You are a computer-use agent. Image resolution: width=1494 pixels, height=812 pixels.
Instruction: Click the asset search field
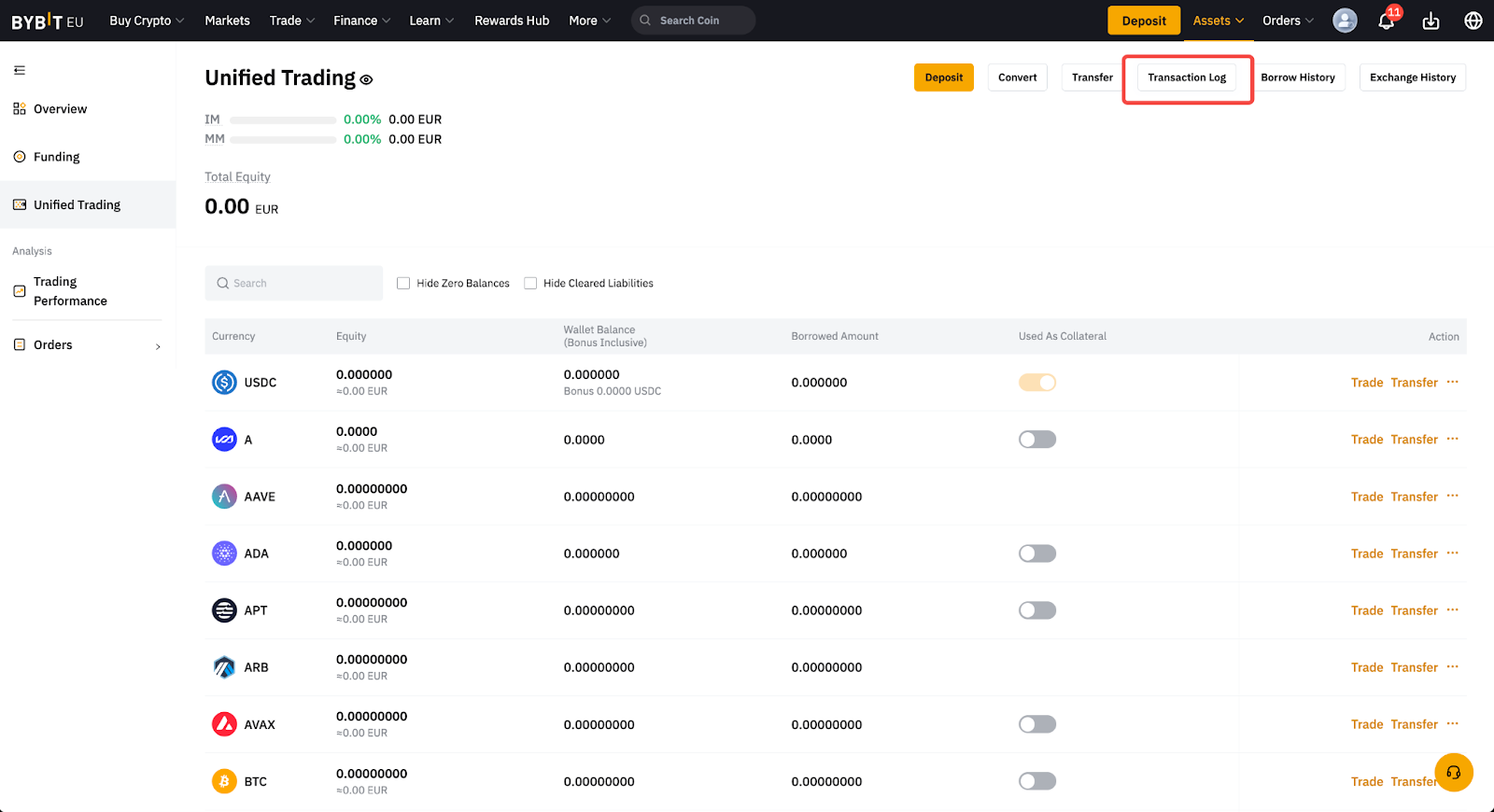point(294,283)
